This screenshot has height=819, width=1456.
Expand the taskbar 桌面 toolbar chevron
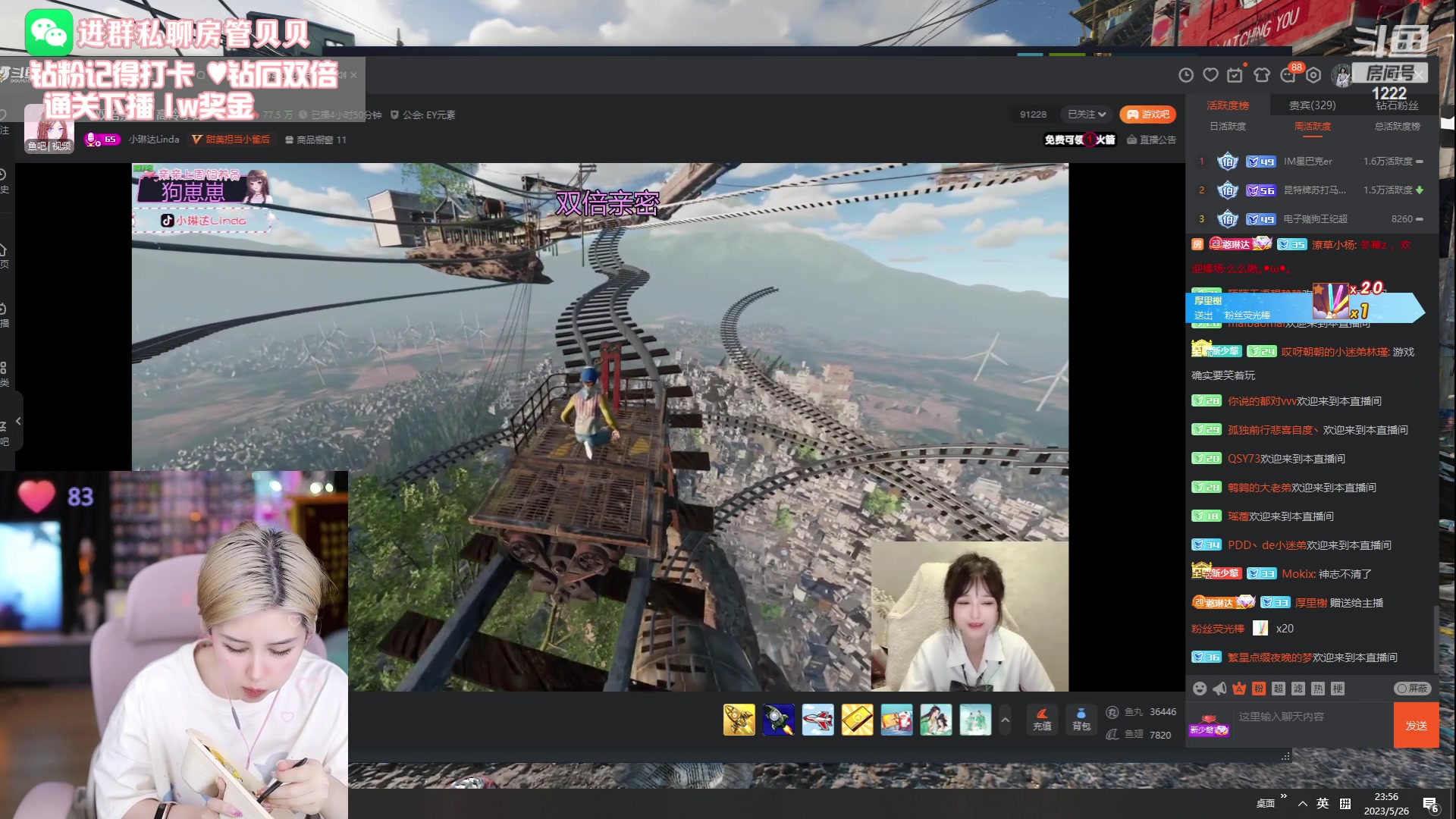(1284, 796)
